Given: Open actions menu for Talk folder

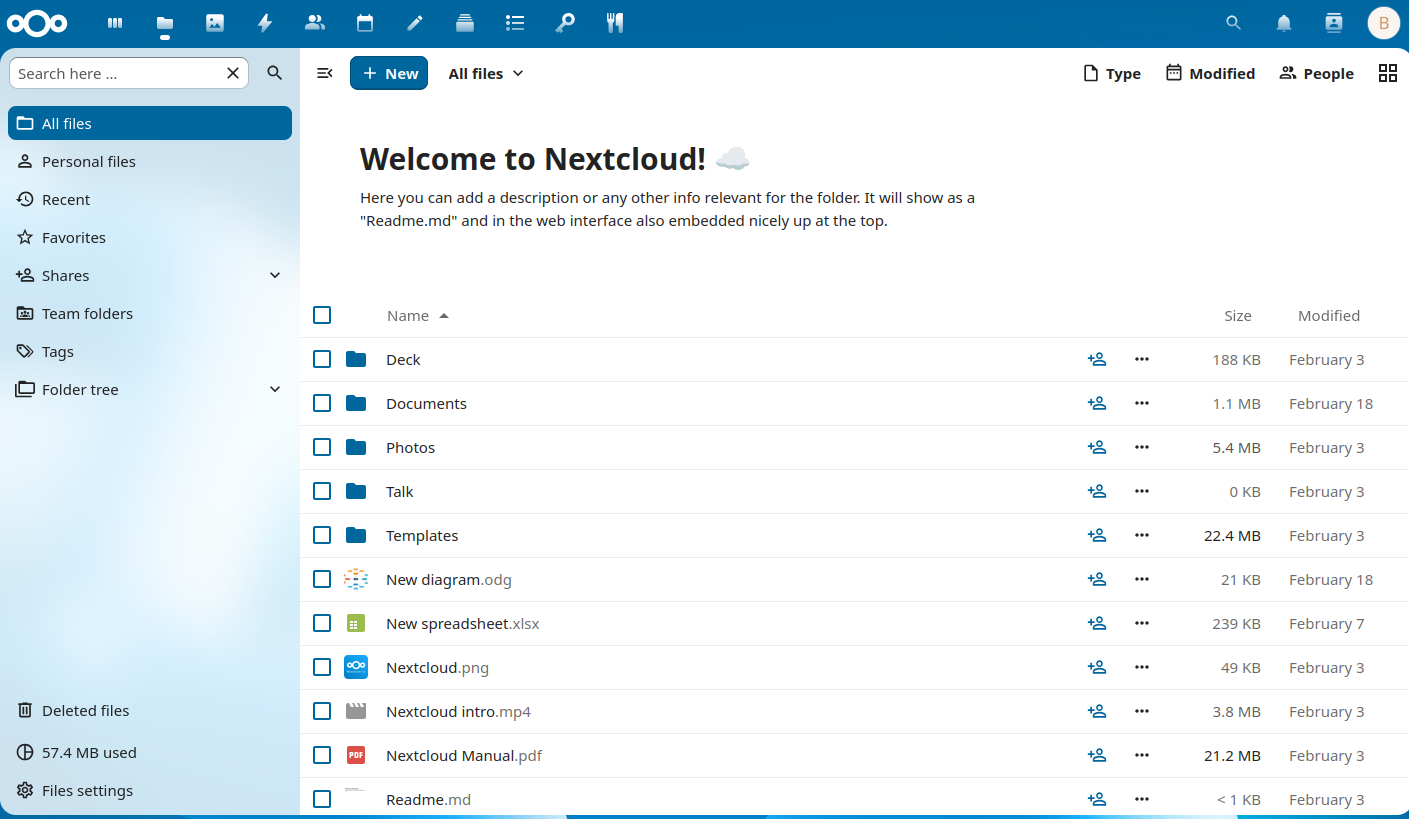Looking at the screenshot, I should click(x=1142, y=491).
